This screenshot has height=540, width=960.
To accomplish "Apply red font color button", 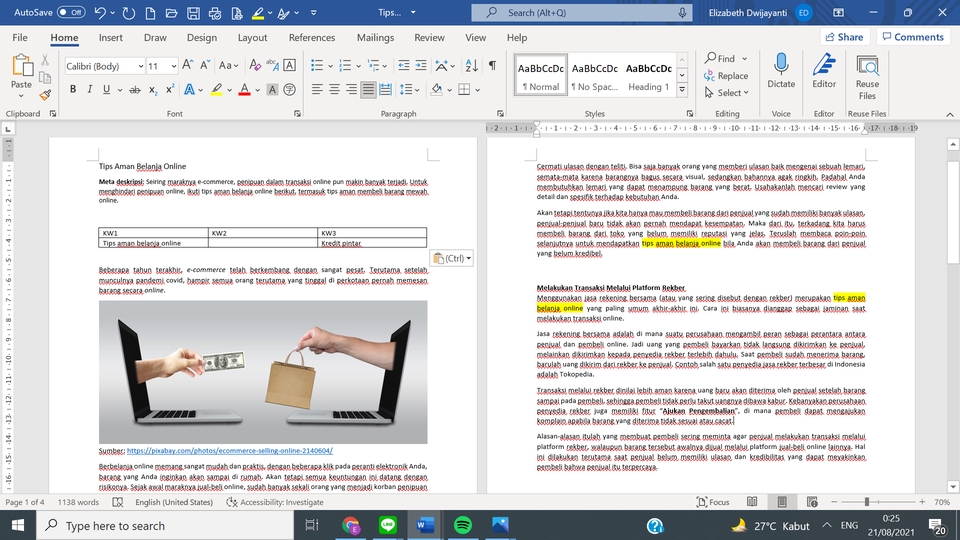I will pyautogui.click(x=244, y=89).
